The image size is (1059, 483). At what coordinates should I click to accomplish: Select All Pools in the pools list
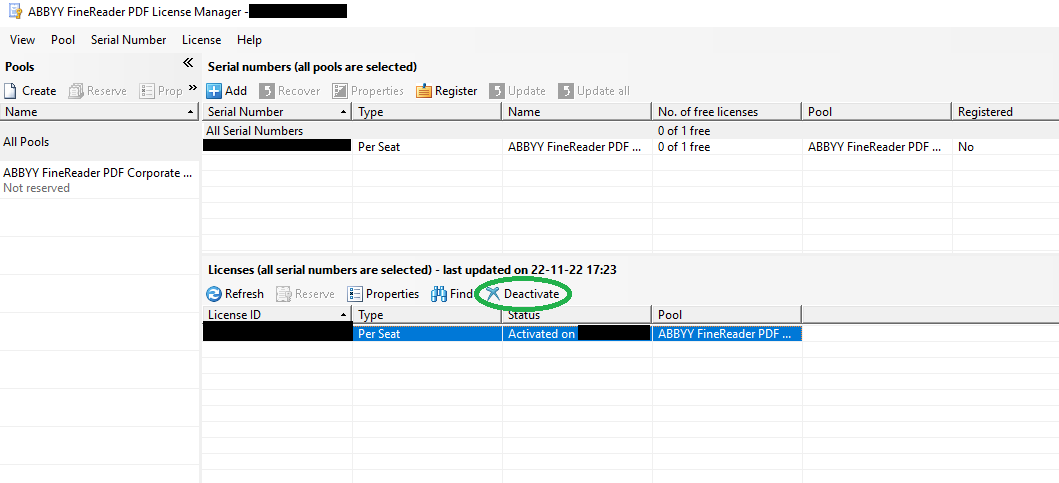(99, 142)
